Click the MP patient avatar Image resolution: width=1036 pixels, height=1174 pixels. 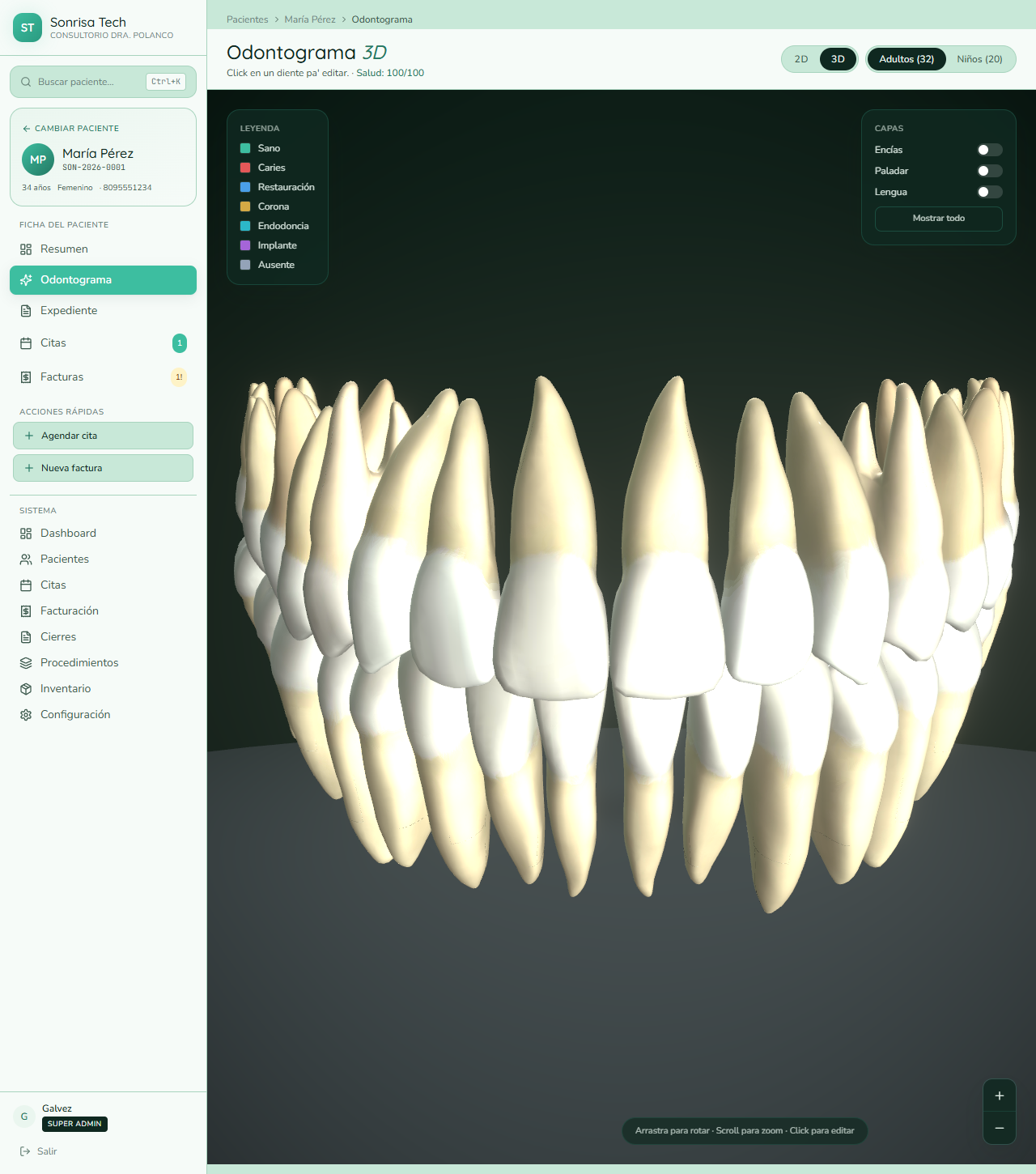tap(38, 160)
